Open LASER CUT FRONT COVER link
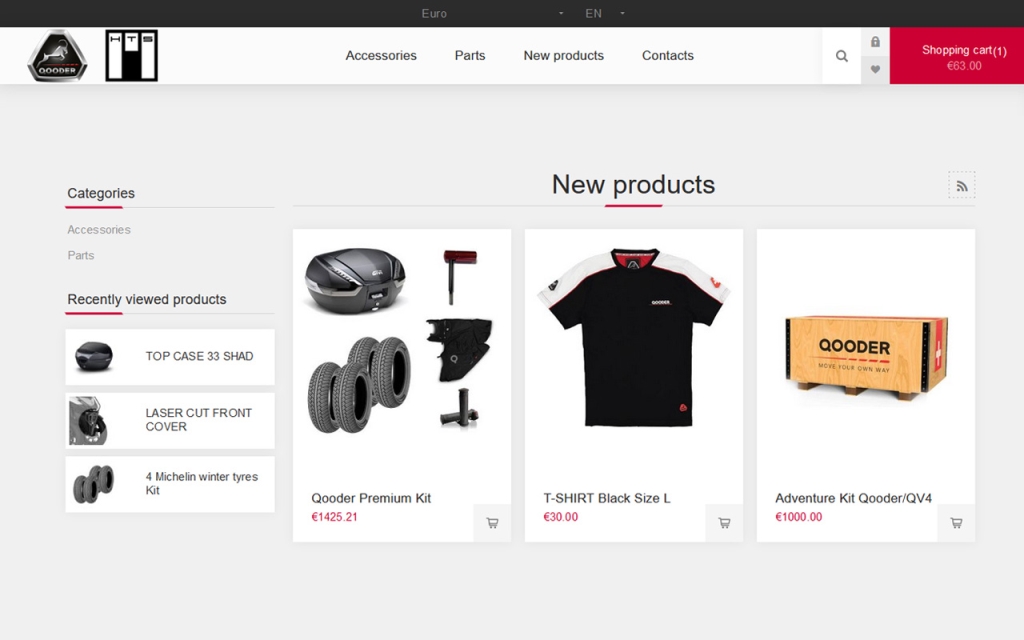The height and width of the screenshot is (640, 1024). pyautogui.click(x=199, y=420)
